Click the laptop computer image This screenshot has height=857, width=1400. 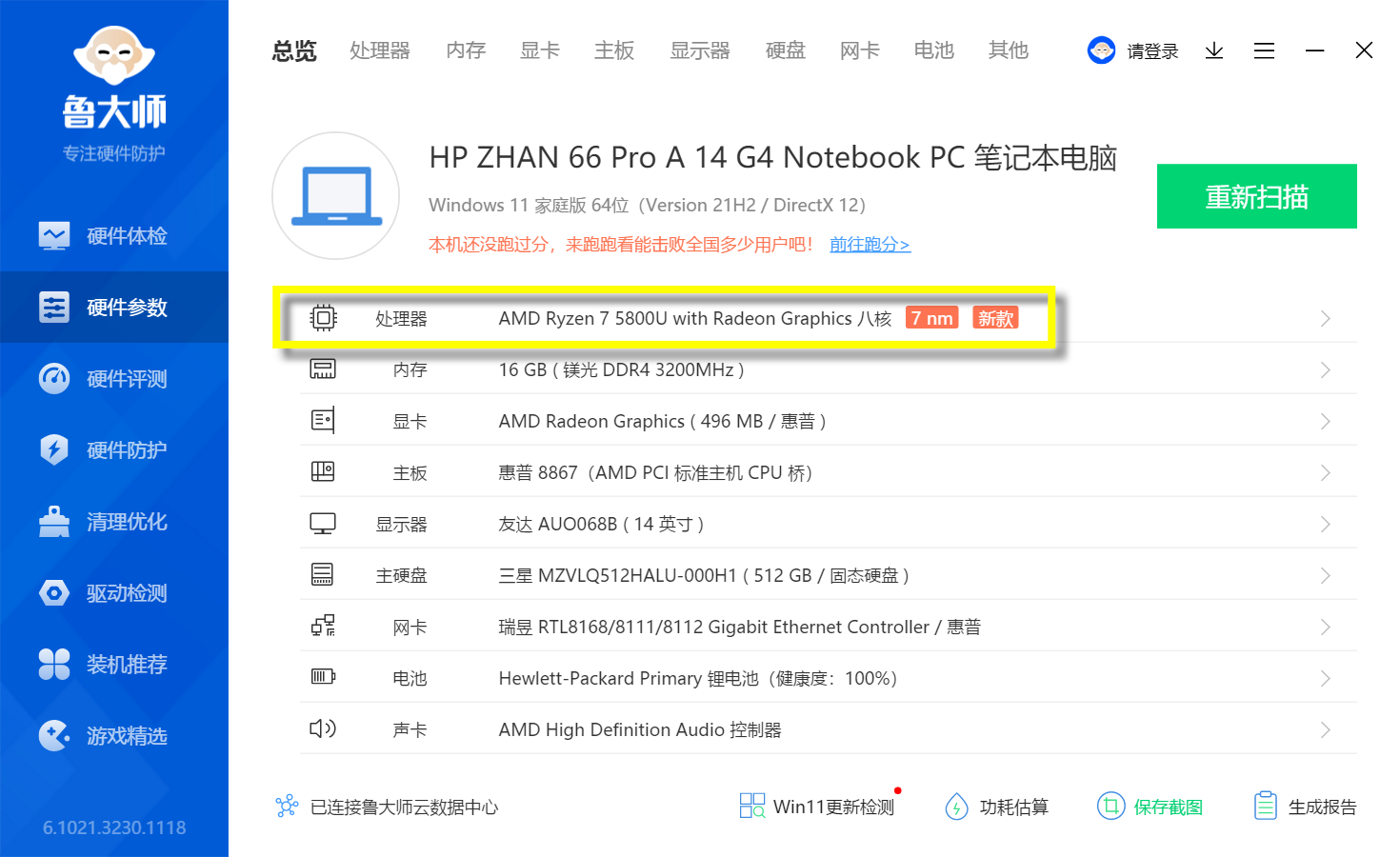pyautogui.click(x=335, y=195)
